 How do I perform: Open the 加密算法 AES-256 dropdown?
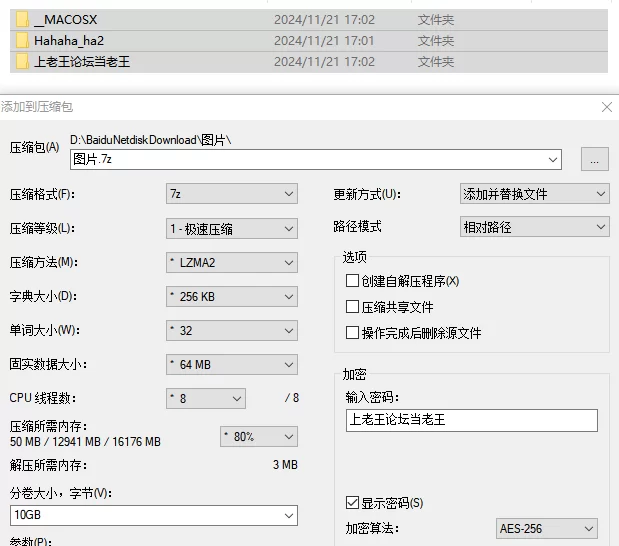pyautogui.click(x=546, y=528)
